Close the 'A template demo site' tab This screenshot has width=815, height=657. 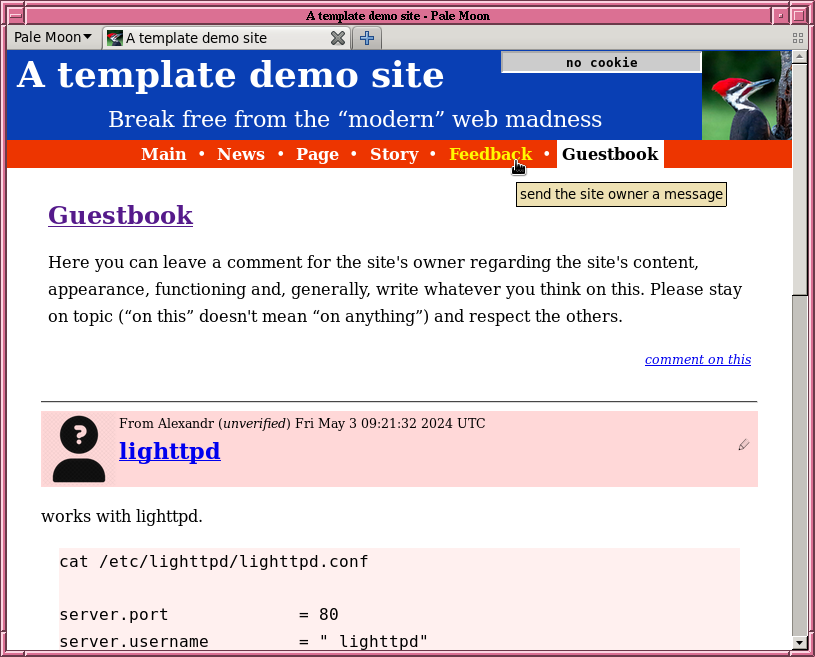tap(338, 38)
